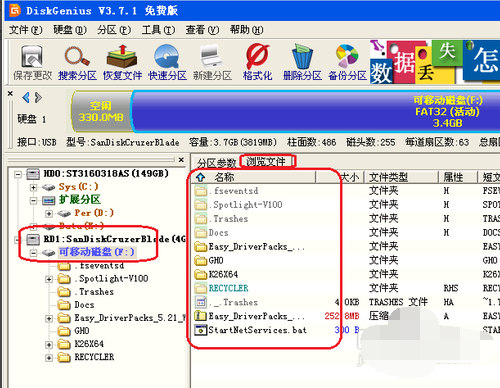Screen dimensions: 500x388
Task: Click the 恢复文件 toolbar icon
Action: coord(122,63)
